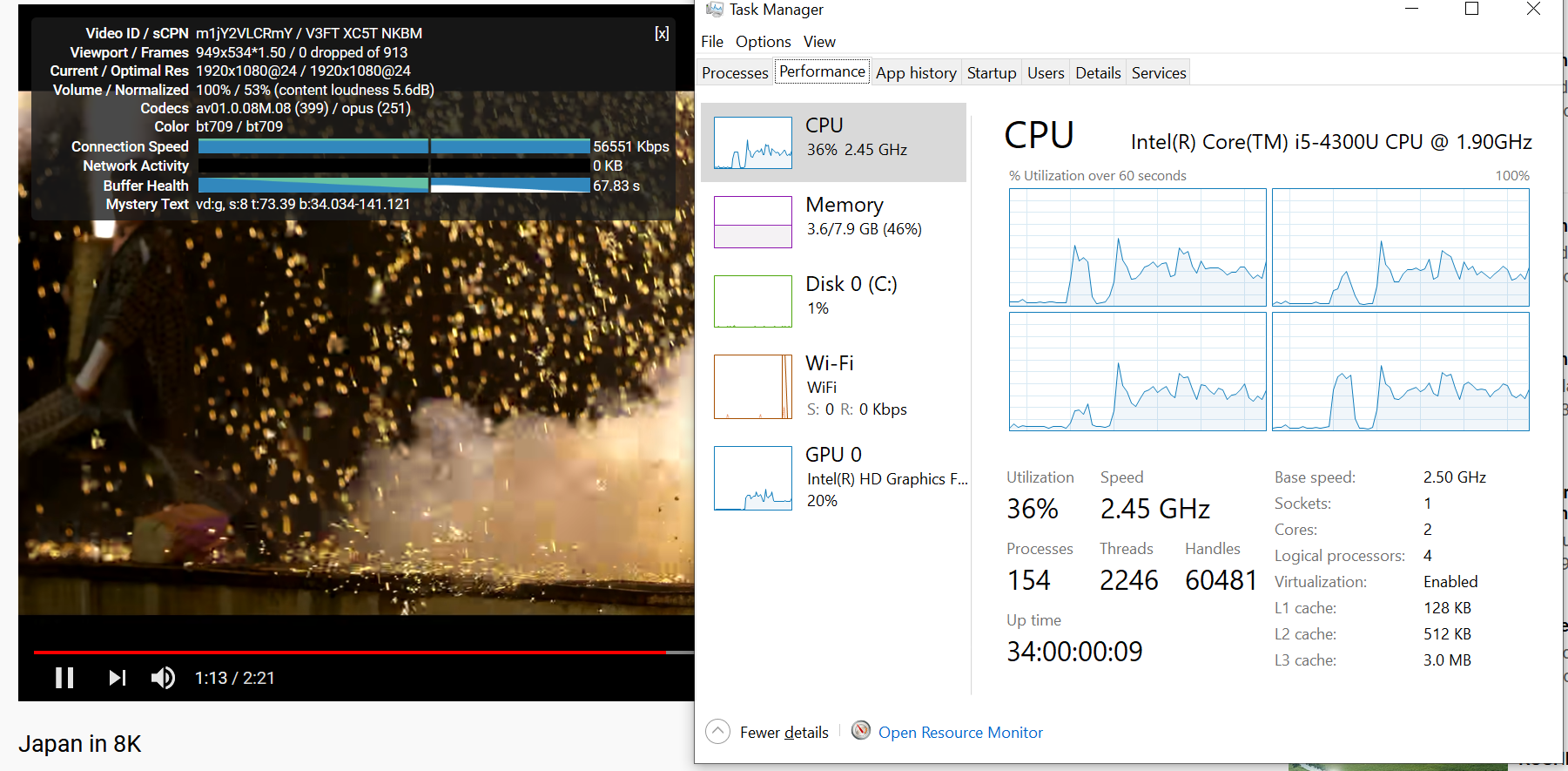The width and height of the screenshot is (1568, 771).
Task: Maximize the Task Manager window
Action: [x=1472, y=9]
